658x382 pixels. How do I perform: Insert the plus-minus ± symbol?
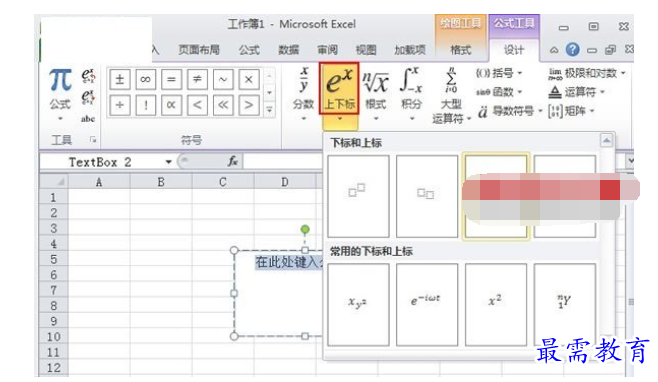[120, 79]
